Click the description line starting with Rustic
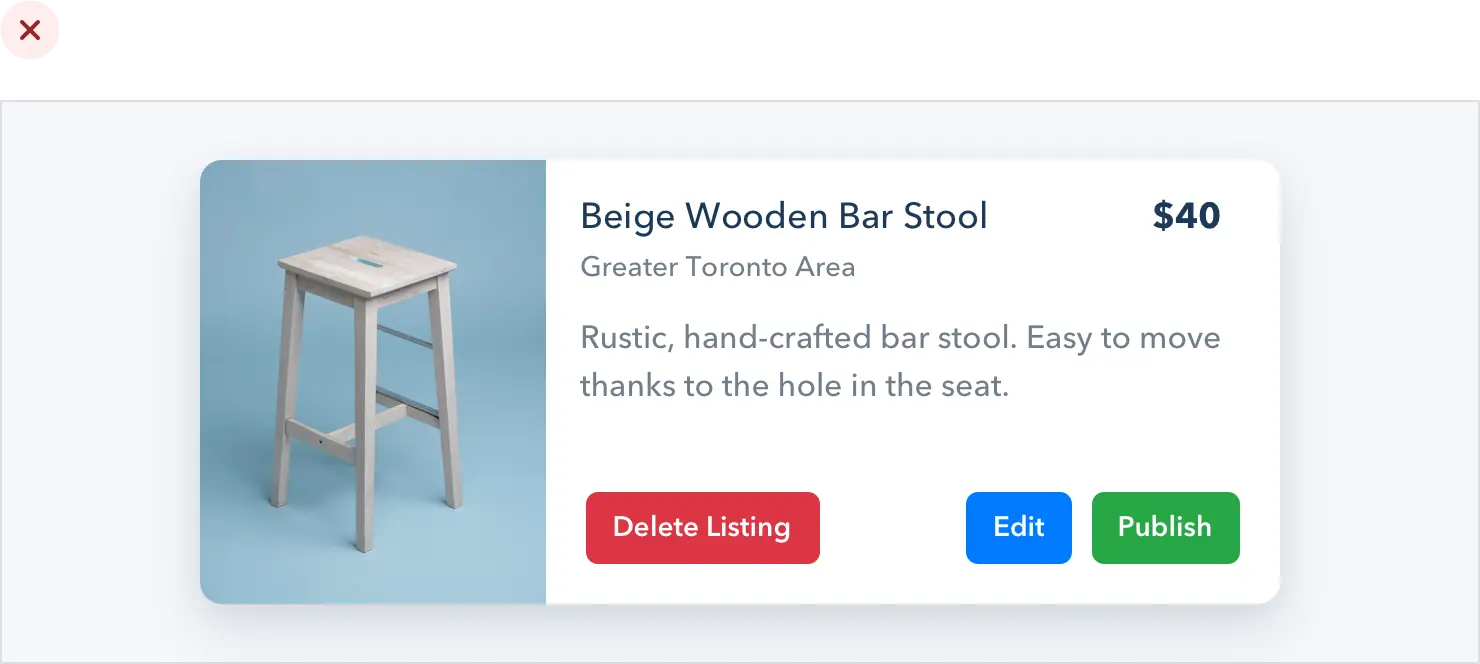Image resolution: width=1480 pixels, height=664 pixels. [900, 337]
